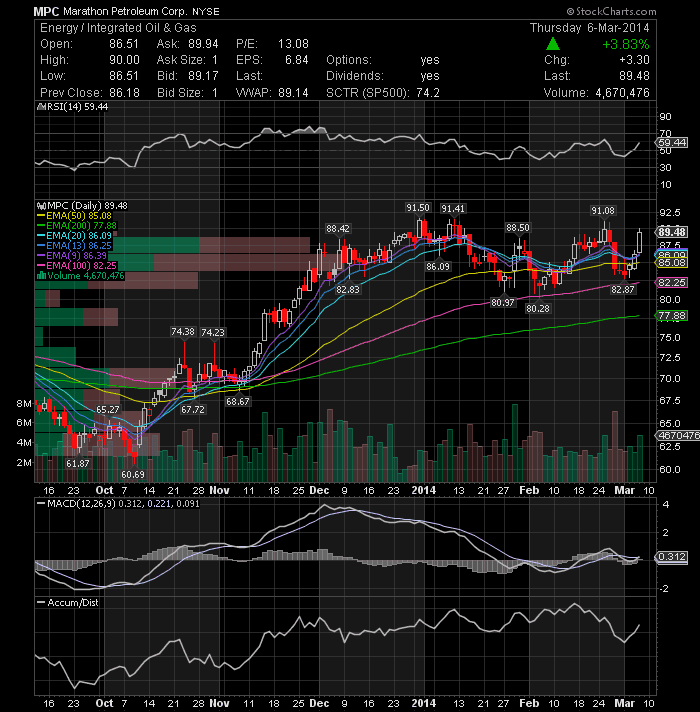The width and height of the screenshot is (700, 712).
Task: Click the 65.27 price label
Action: [x=108, y=410]
